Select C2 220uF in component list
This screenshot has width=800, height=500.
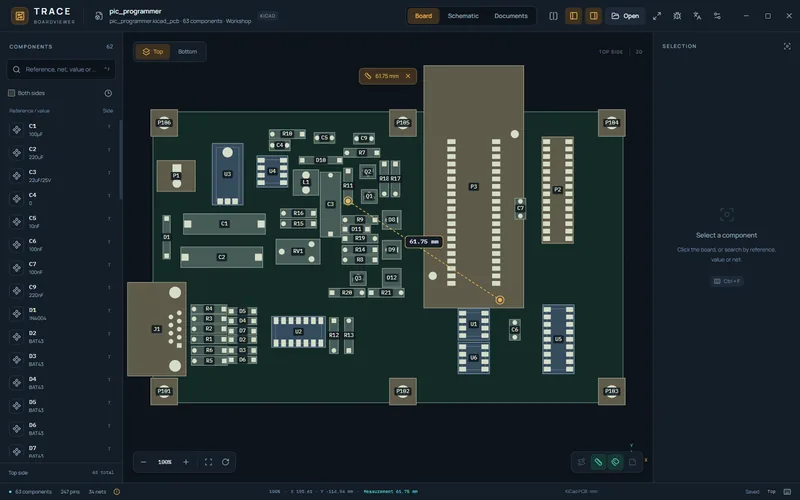(61, 153)
